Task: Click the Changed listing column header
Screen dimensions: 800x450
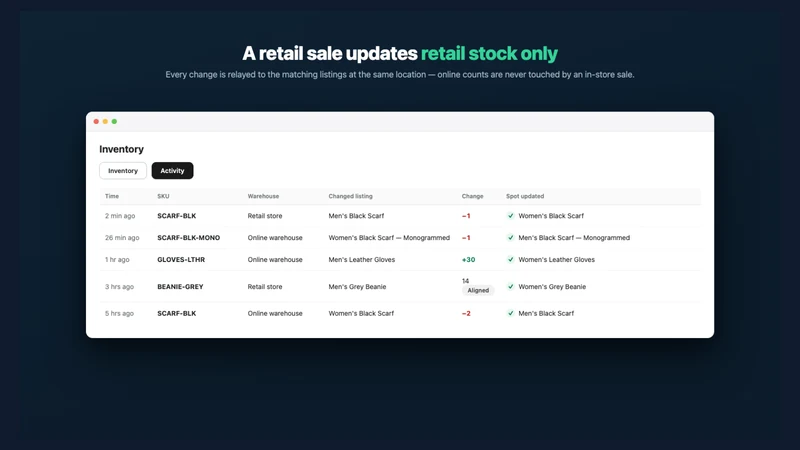Action: (351, 196)
